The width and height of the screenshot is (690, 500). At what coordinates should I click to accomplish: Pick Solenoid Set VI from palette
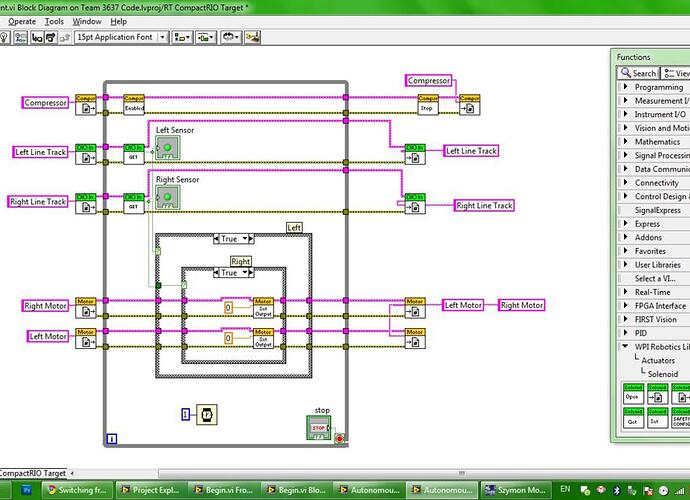(657, 418)
